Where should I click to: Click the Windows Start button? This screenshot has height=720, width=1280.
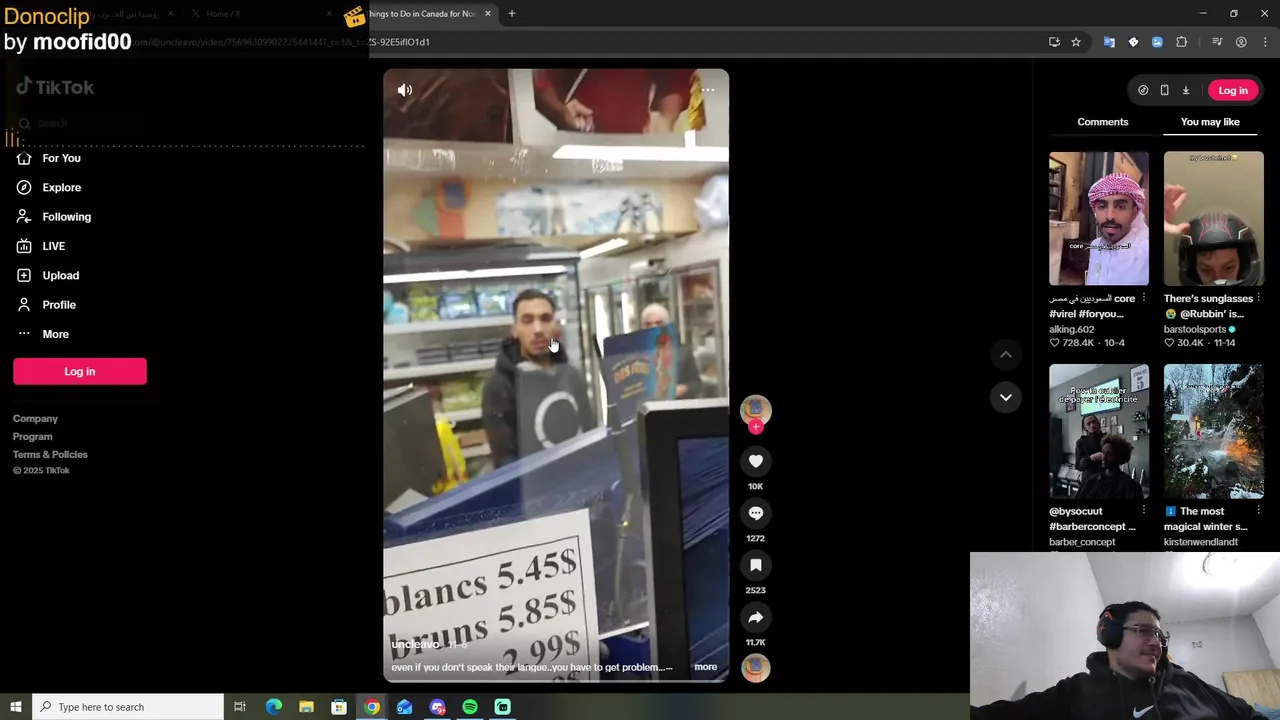coord(15,707)
